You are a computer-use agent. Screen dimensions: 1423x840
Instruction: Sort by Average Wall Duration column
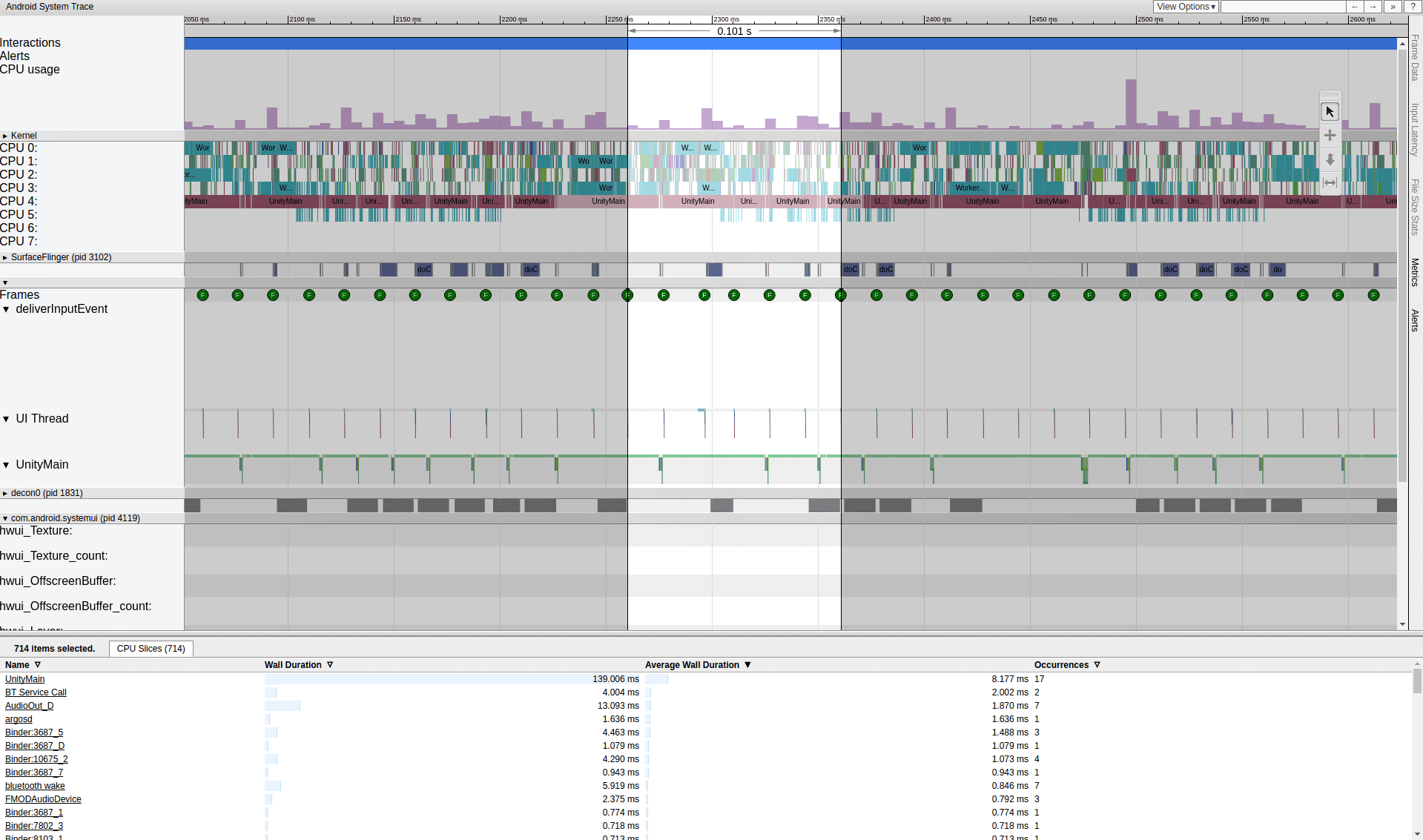[x=698, y=665]
